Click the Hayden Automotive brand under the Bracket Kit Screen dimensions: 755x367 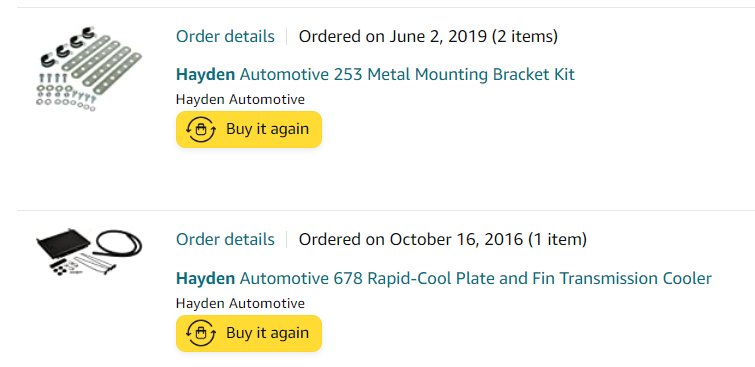pyautogui.click(x=240, y=100)
